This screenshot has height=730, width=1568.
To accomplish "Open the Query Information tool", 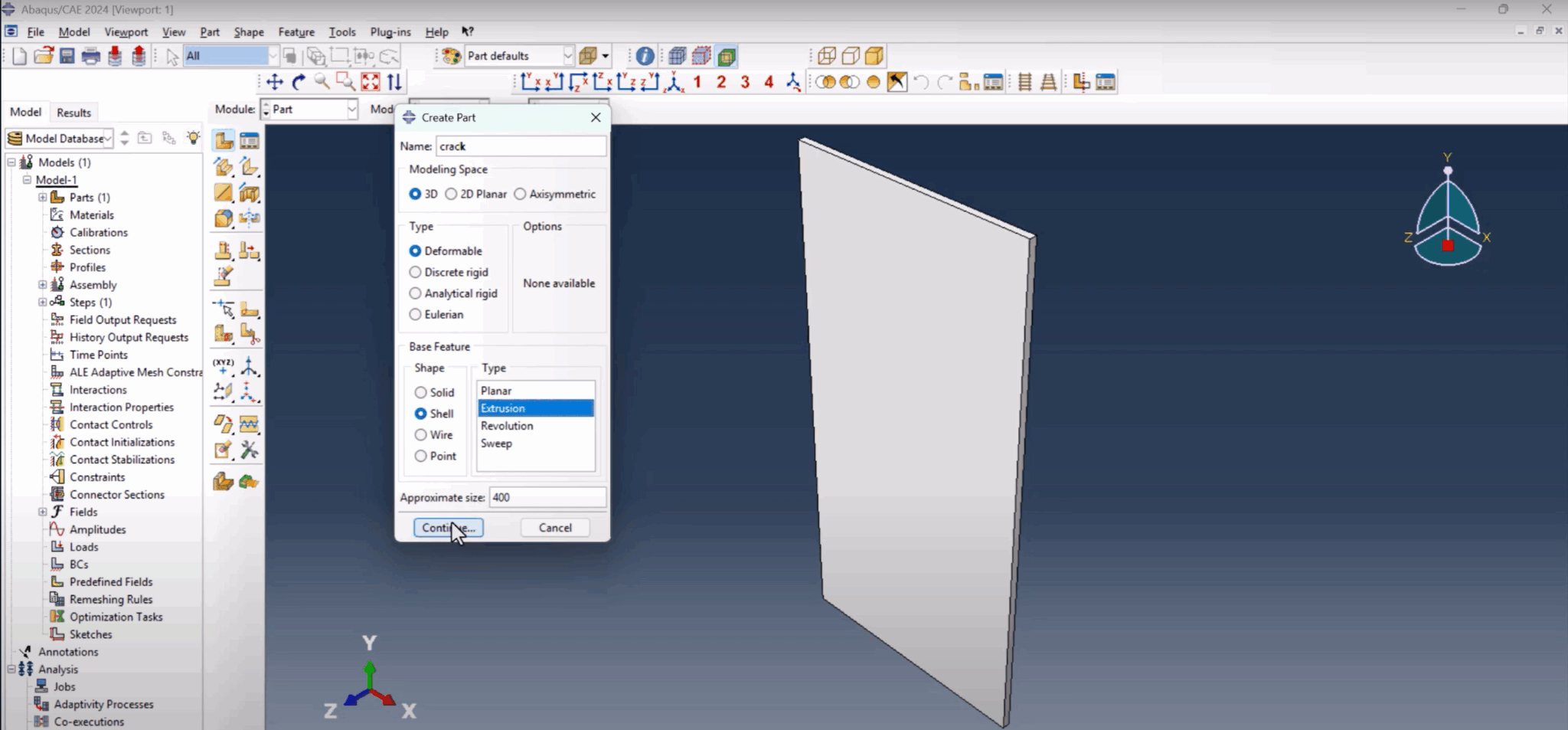I will [x=644, y=55].
